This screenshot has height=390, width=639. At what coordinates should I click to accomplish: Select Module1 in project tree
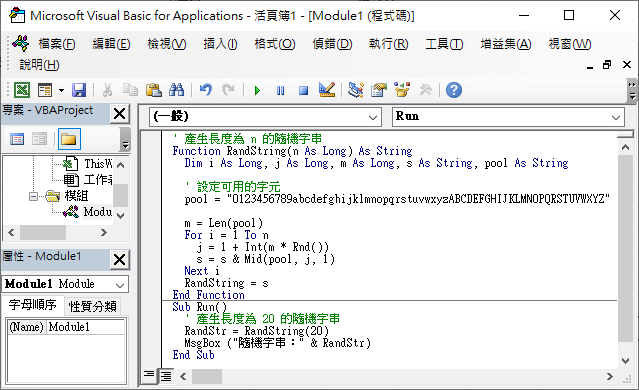[88, 212]
